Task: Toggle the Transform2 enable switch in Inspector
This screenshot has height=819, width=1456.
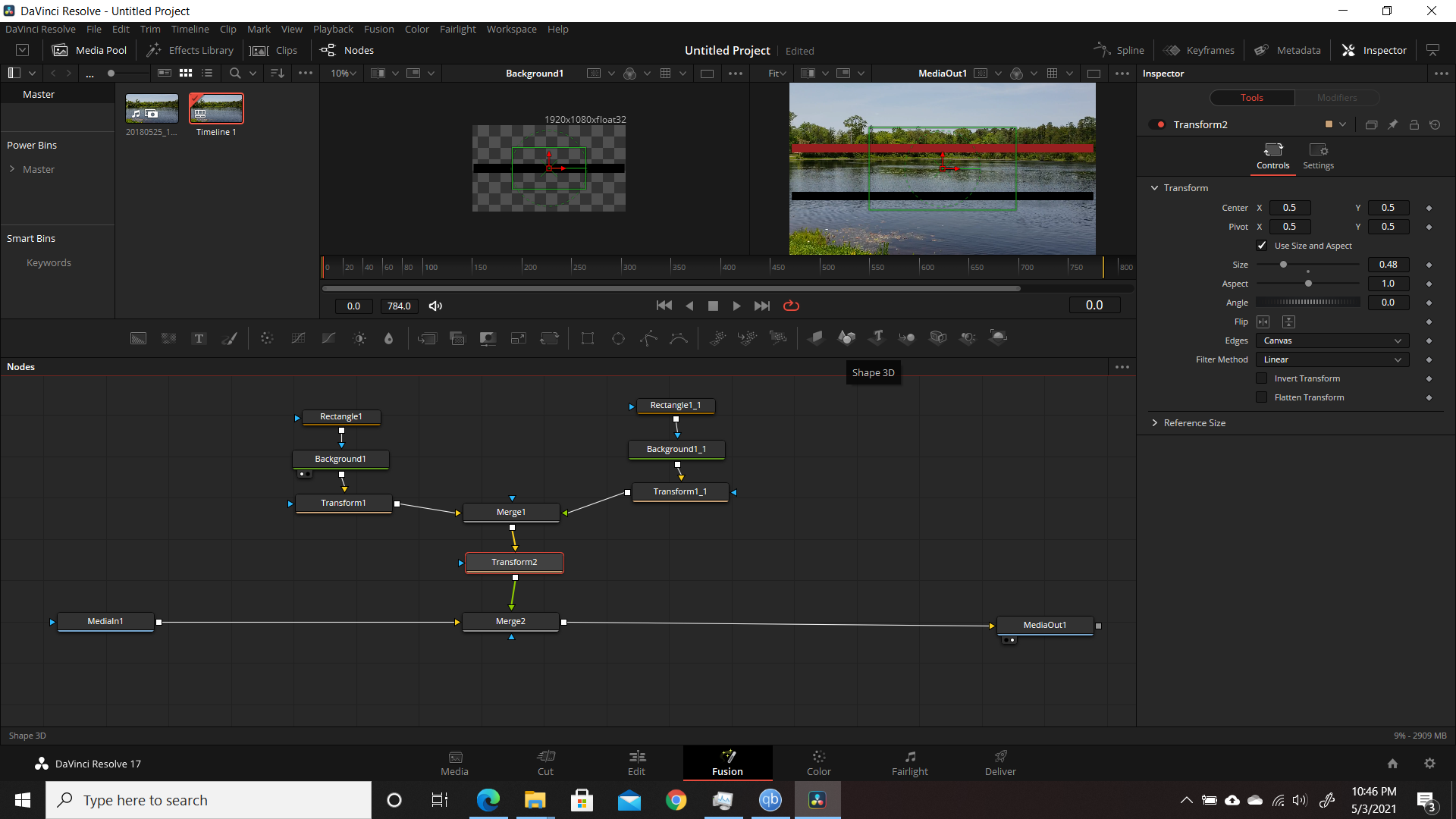Action: coord(1158,124)
